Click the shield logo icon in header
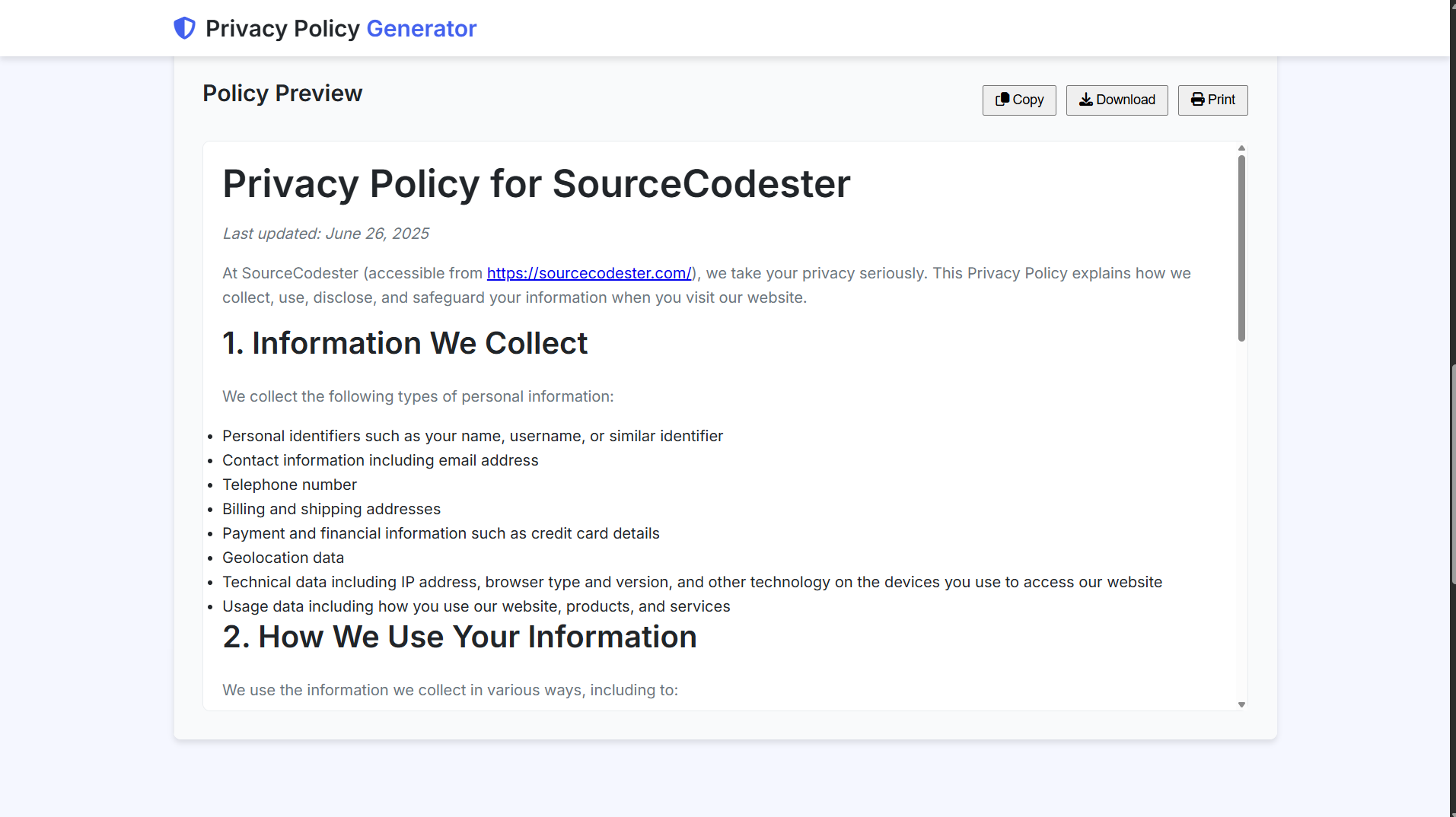 point(184,28)
